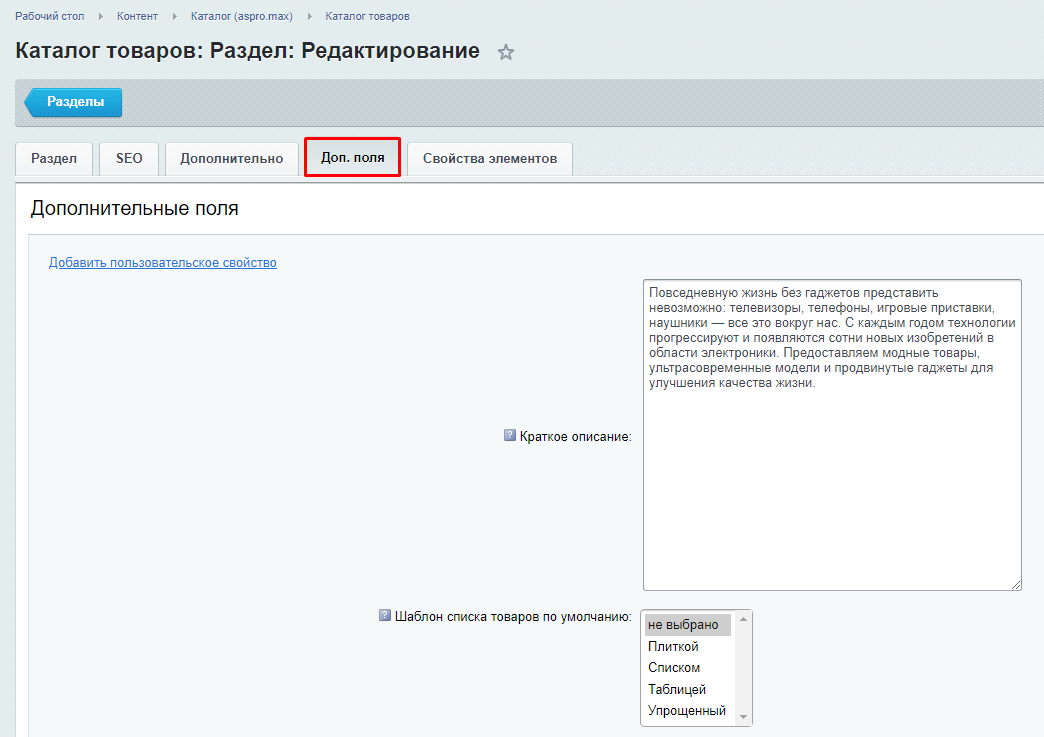Viewport: 1044px width, 737px height.
Task: Switch to the SEO tab
Action: tap(129, 158)
